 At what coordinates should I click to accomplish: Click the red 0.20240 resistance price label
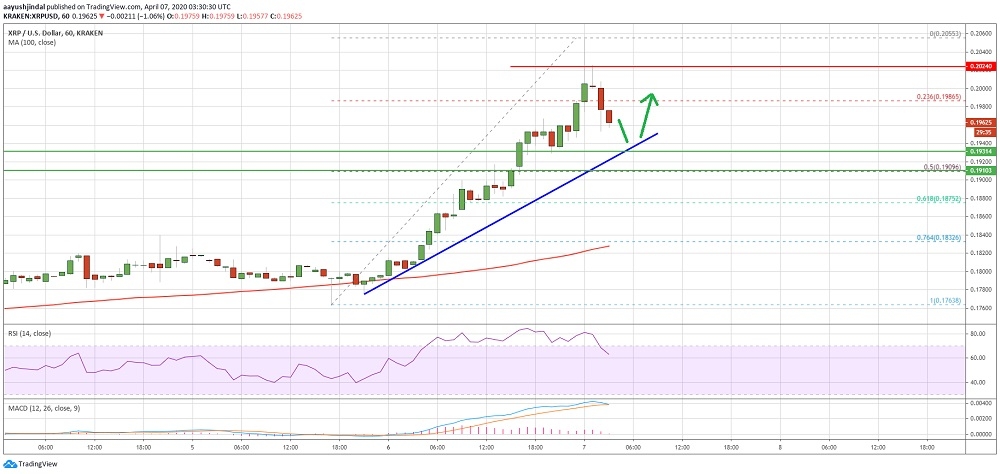click(980, 66)
